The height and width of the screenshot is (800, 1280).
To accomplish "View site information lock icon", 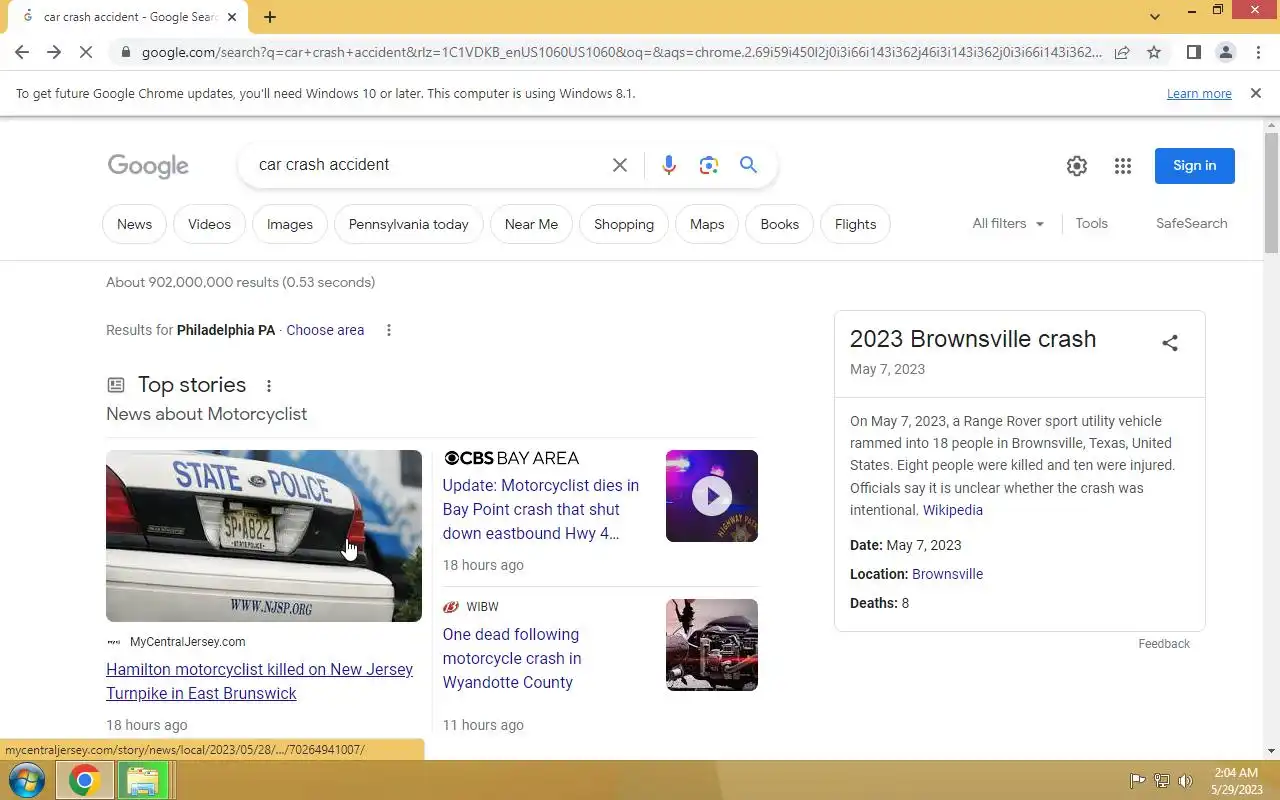I will (124, 52).
